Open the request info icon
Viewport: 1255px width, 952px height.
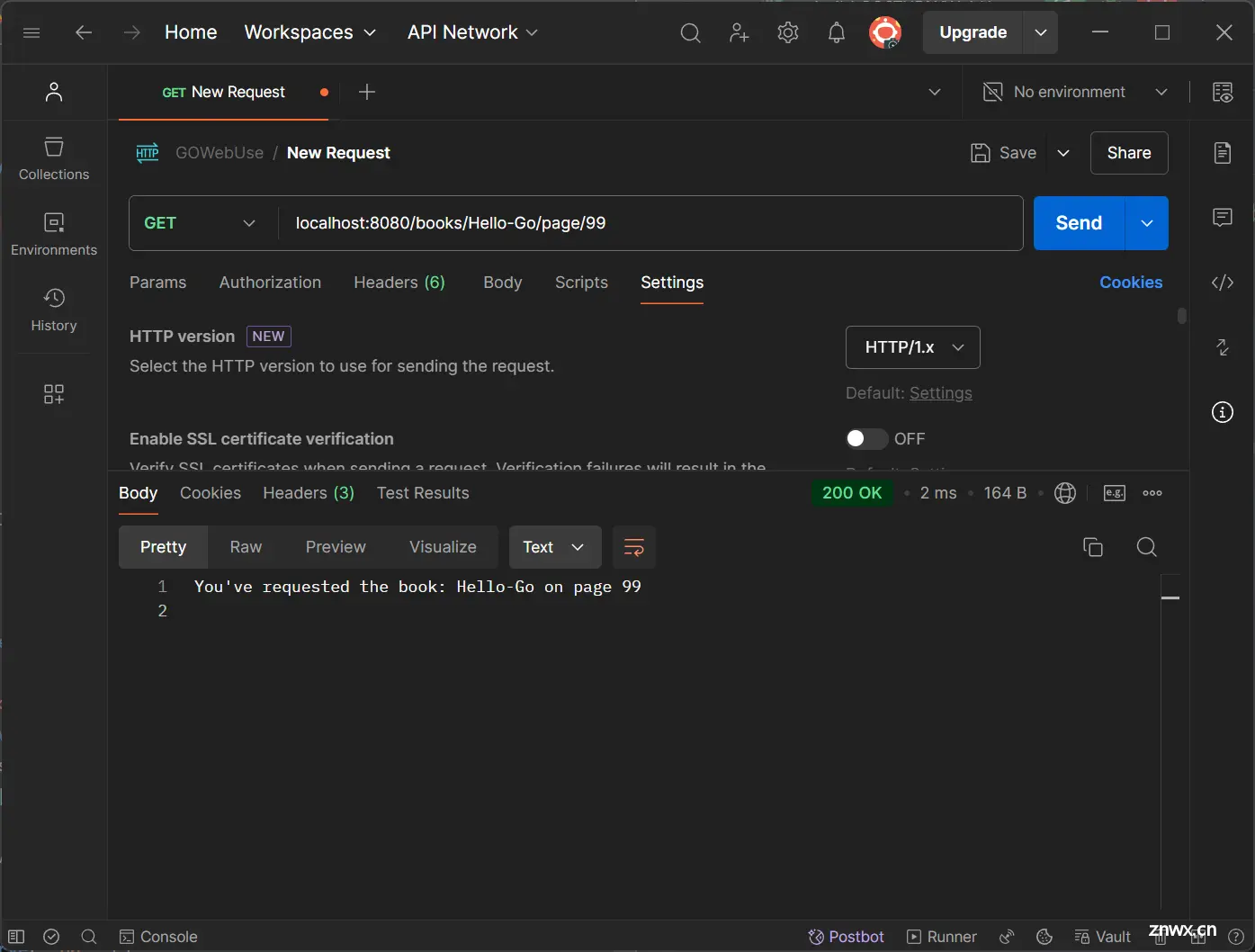point(1223,412)
